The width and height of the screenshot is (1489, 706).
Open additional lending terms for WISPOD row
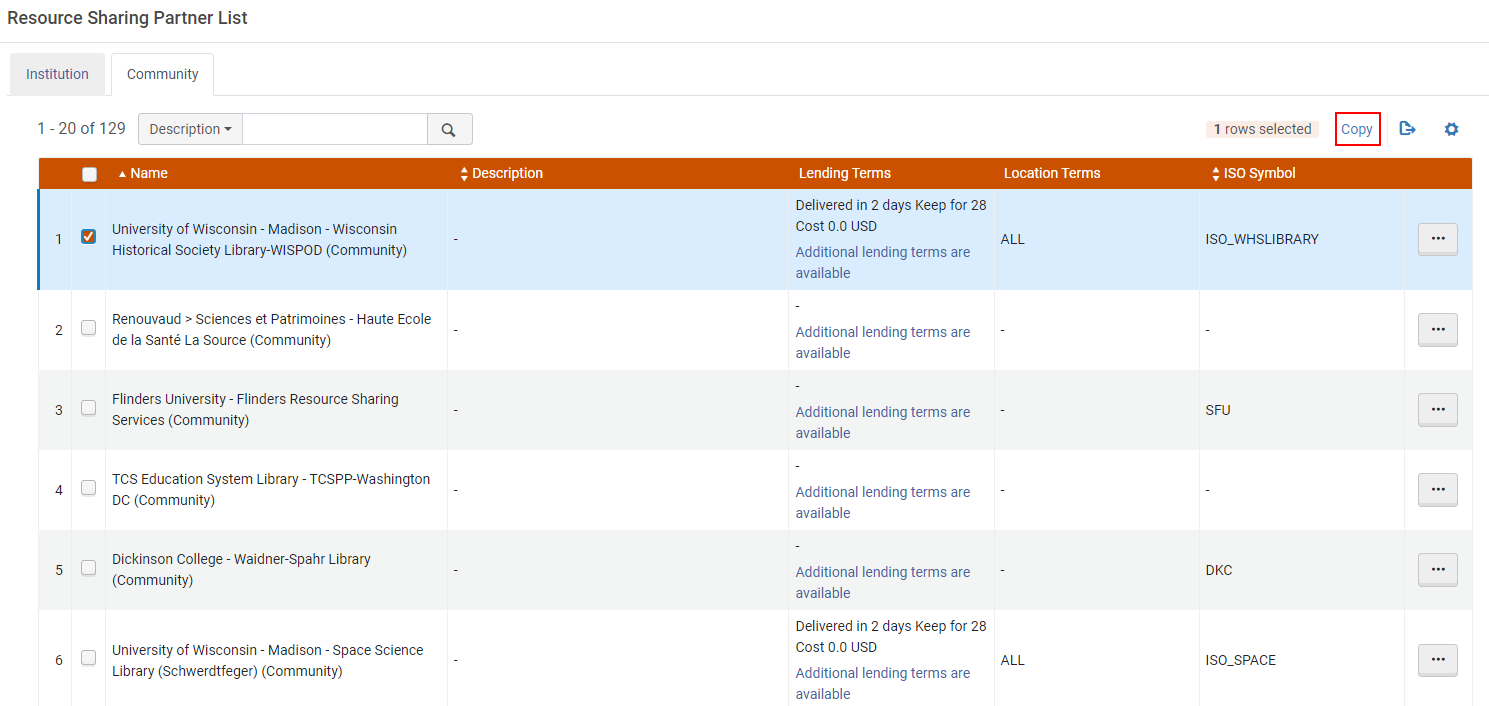[x=883, y=262]
